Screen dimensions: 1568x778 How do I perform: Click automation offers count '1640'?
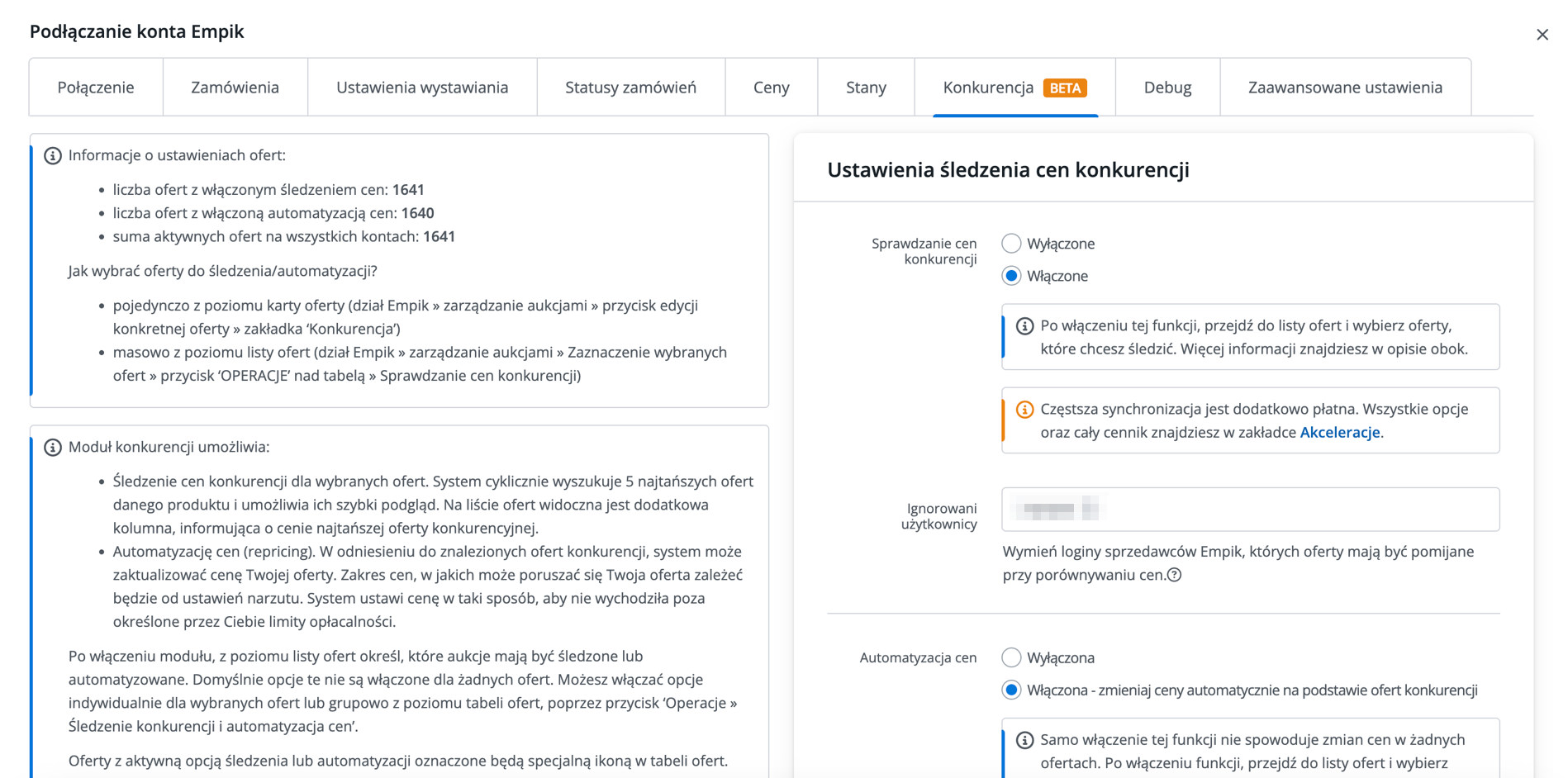point(417,213)
